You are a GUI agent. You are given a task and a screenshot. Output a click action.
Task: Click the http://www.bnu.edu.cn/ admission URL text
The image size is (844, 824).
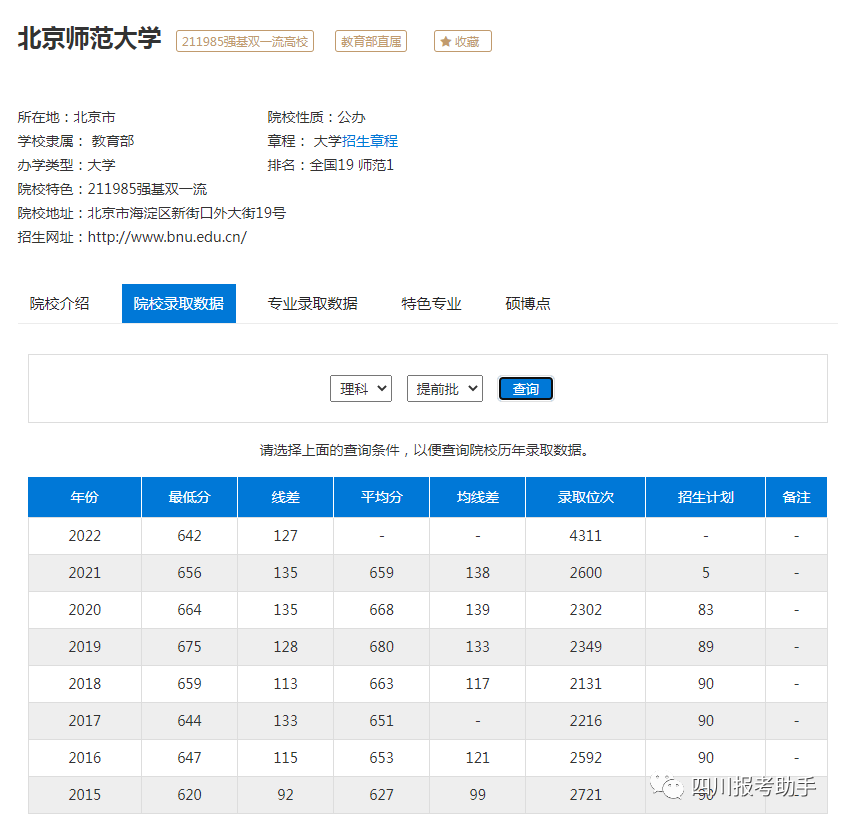167,237
